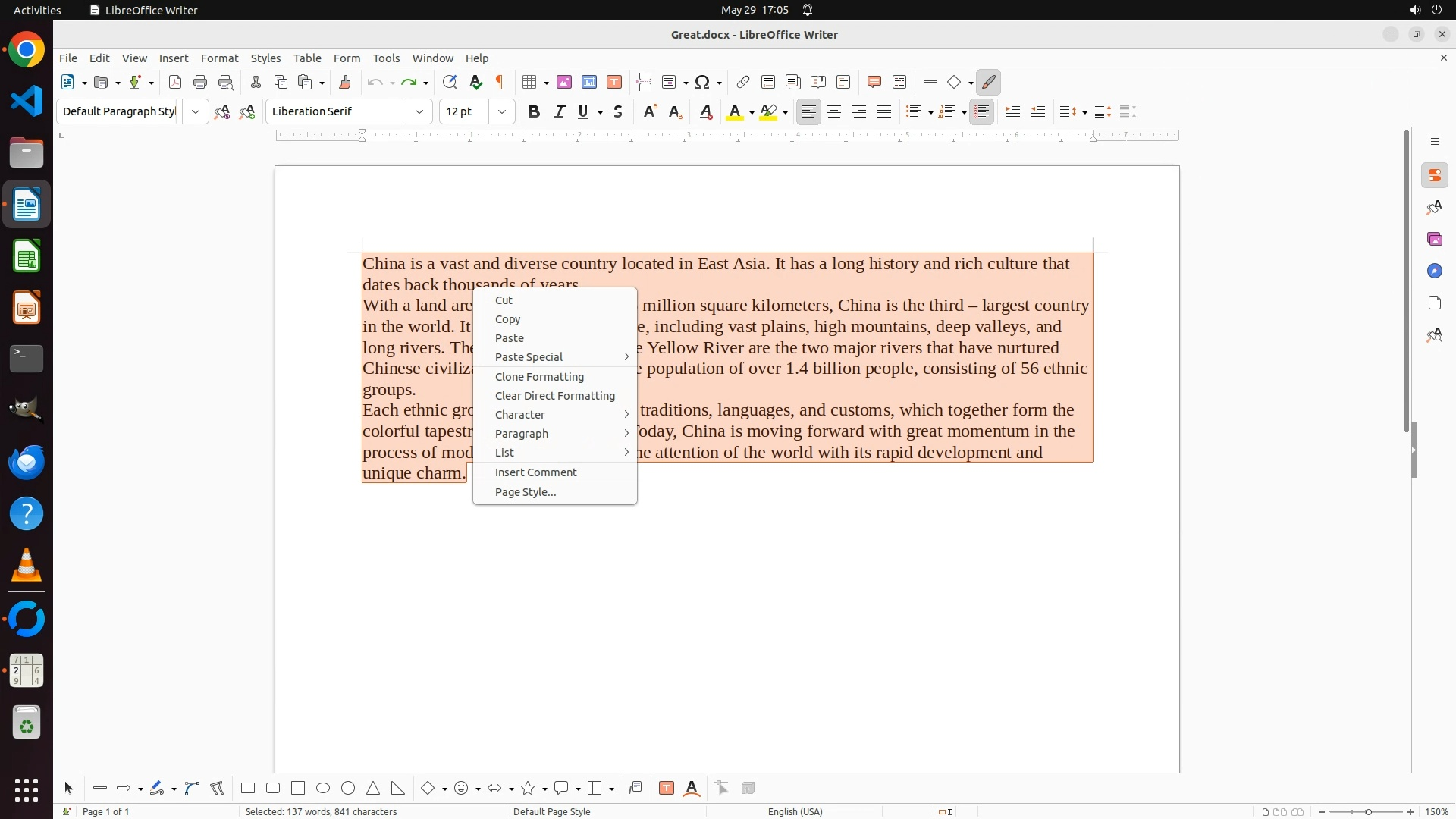1456x819 pixels.
Task: Select the Ellipse drawing tool
Action: [x=323, y=789]
